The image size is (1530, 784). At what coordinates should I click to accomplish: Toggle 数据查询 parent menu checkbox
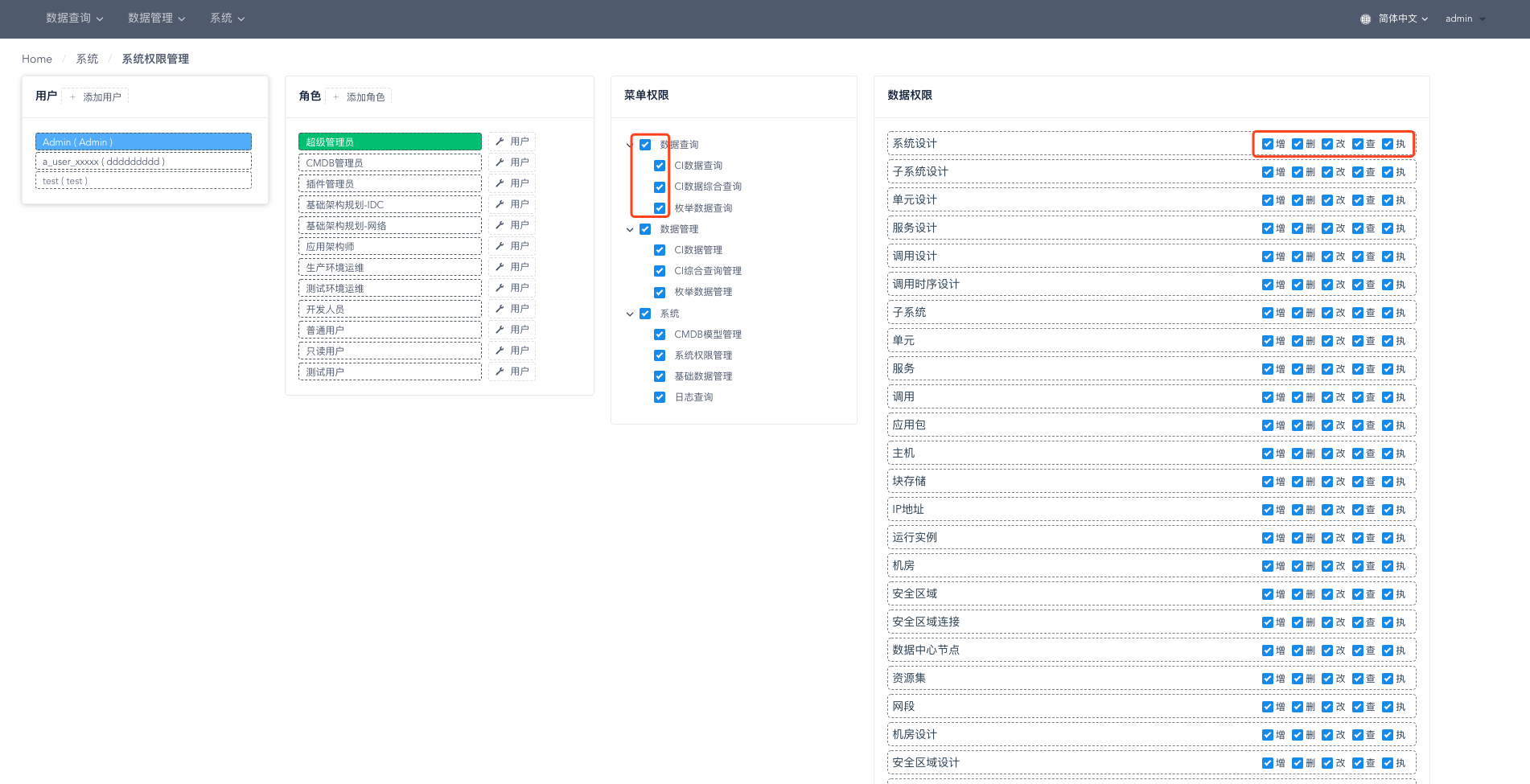[645, 145]
